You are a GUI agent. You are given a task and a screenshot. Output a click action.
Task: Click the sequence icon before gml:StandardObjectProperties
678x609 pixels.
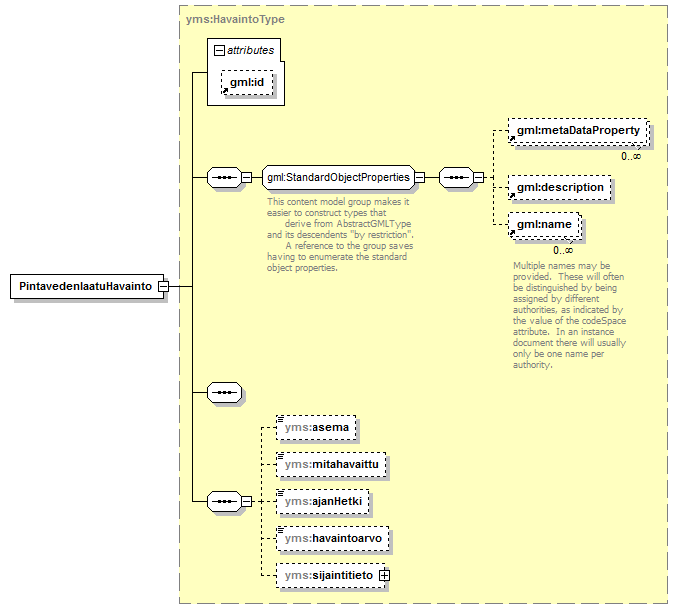224,177
